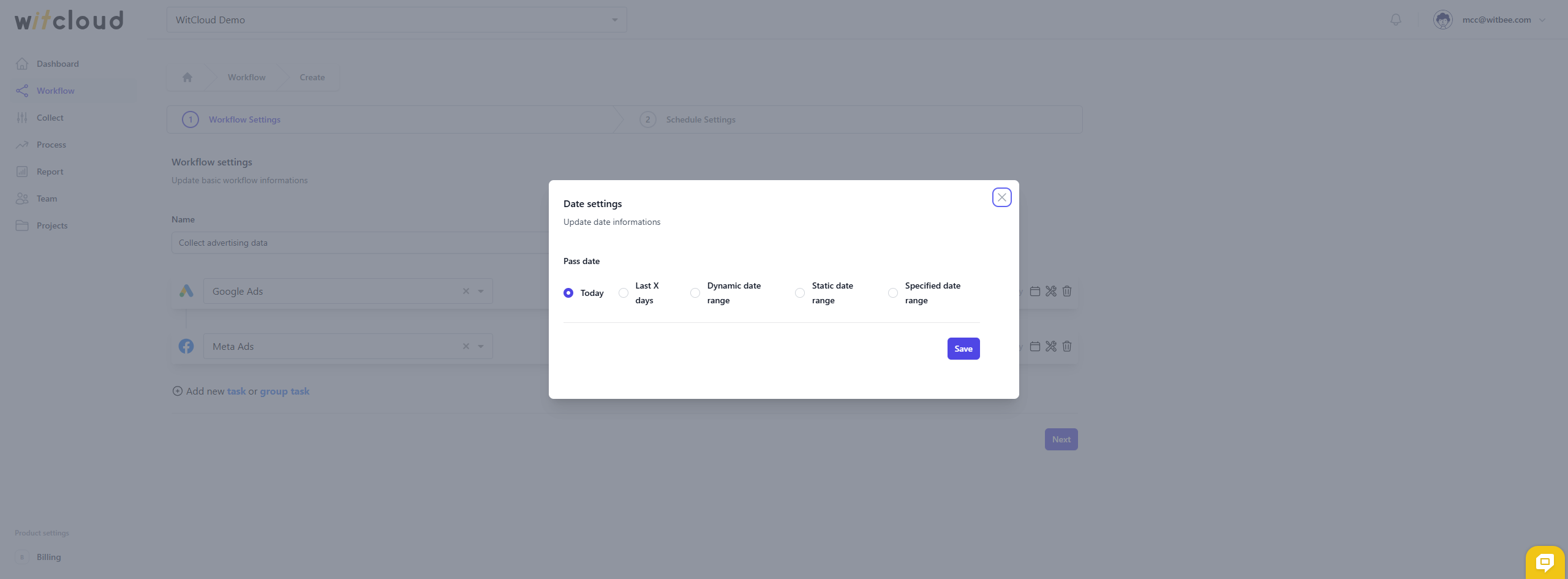
Task: Click the add new plus icon
Action: (x=178, y=391)
